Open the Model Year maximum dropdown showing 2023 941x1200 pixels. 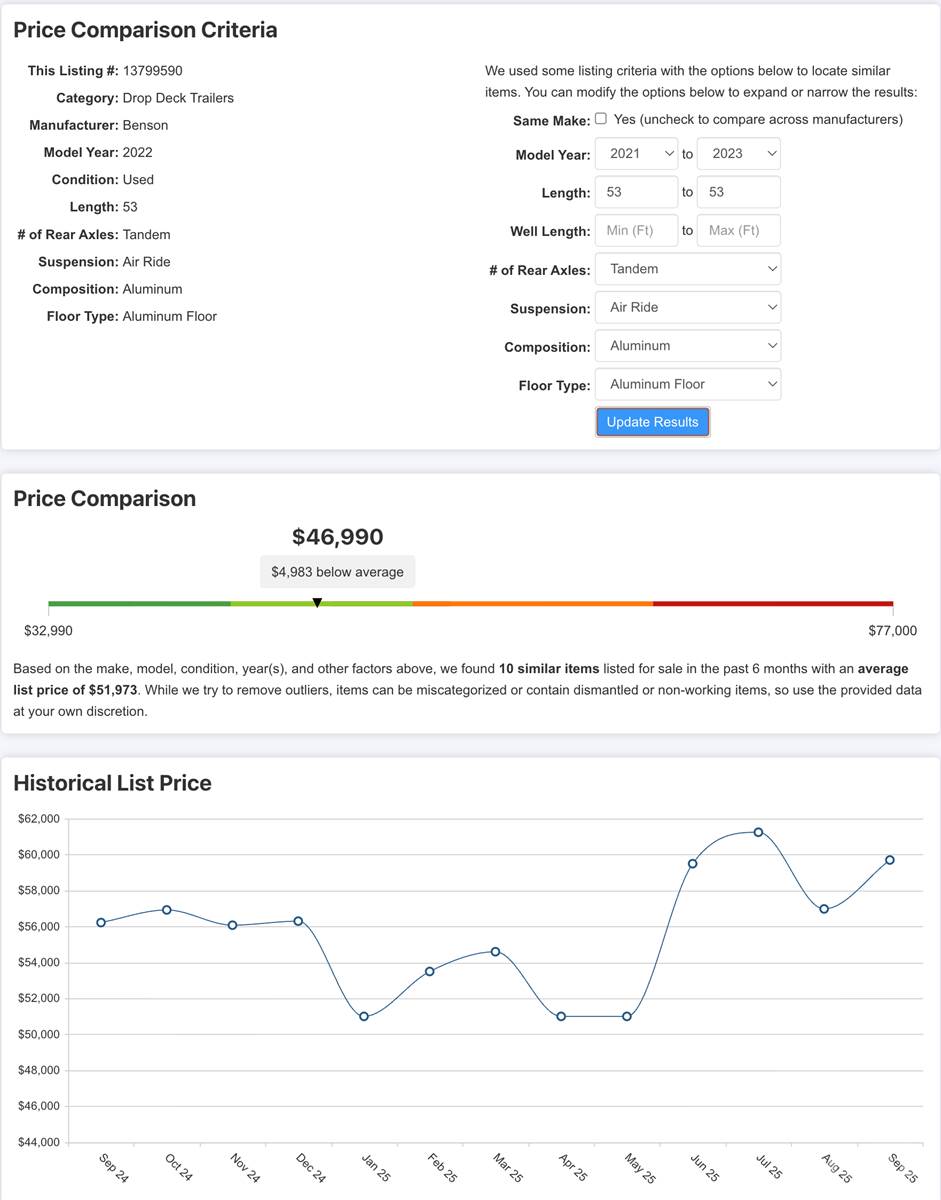[x=738, y=154]
